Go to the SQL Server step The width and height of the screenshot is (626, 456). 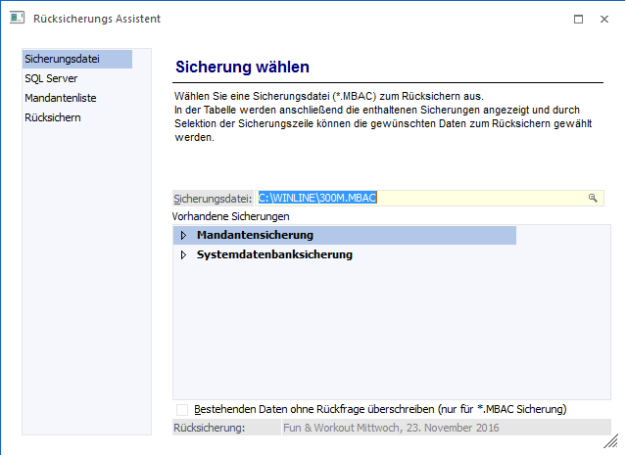51,78
